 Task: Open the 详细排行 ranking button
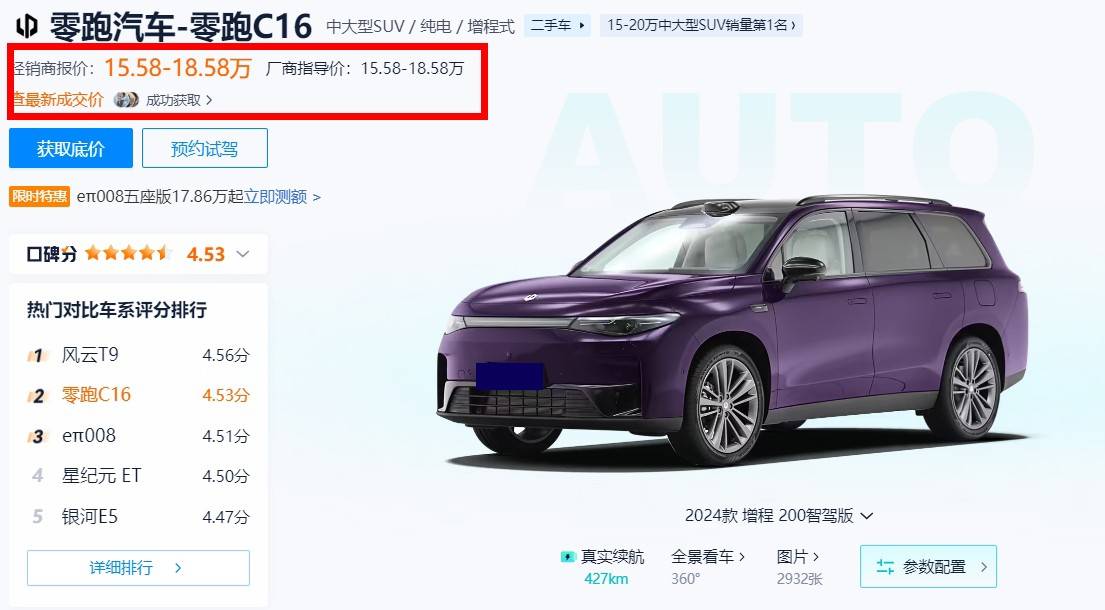[138, 568]
